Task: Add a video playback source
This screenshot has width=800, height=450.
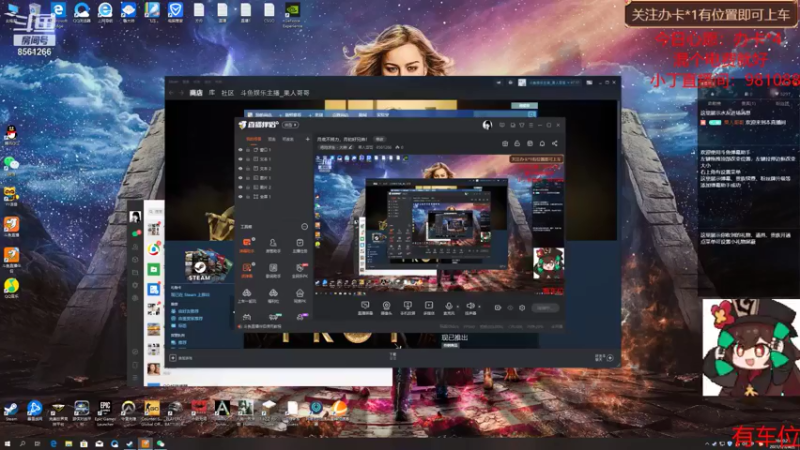Action: coord(429,308)
